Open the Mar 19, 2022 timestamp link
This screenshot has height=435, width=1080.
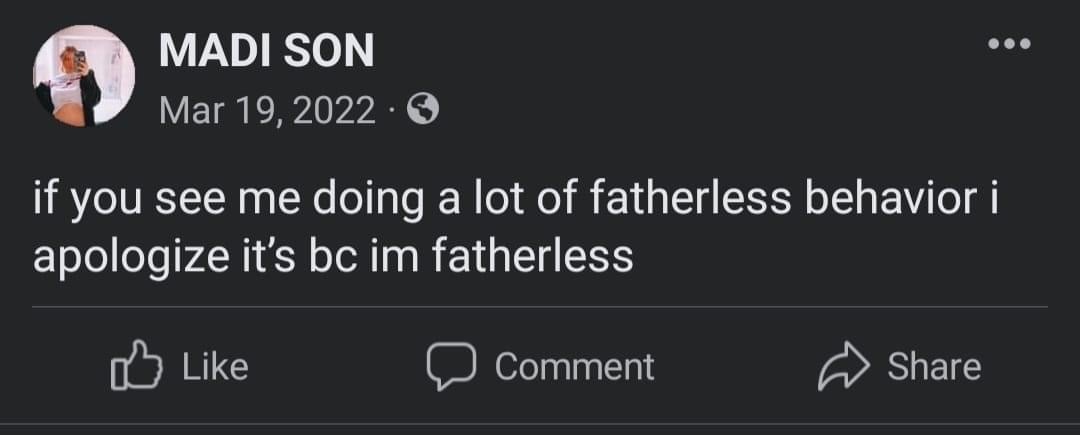[267, 110]
